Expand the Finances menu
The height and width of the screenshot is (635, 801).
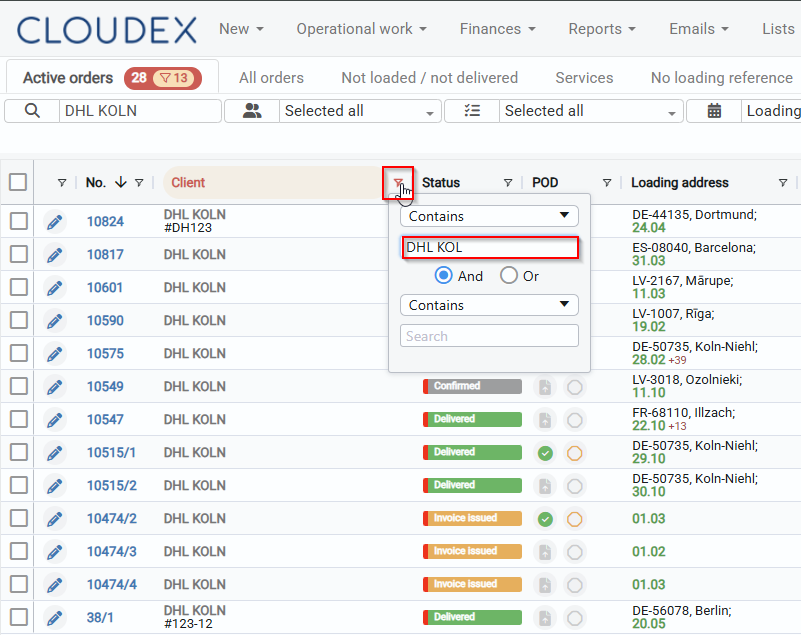tap(498, 29)
